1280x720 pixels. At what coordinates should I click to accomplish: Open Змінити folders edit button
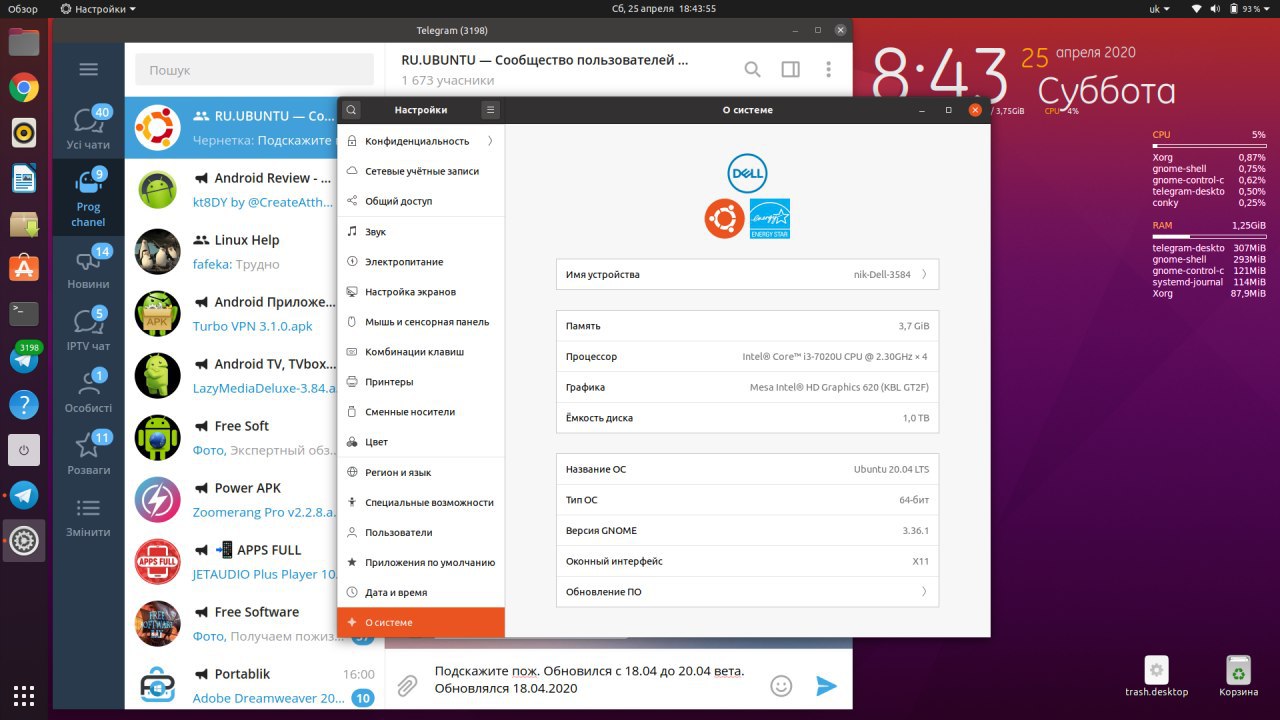pos(88,516)
